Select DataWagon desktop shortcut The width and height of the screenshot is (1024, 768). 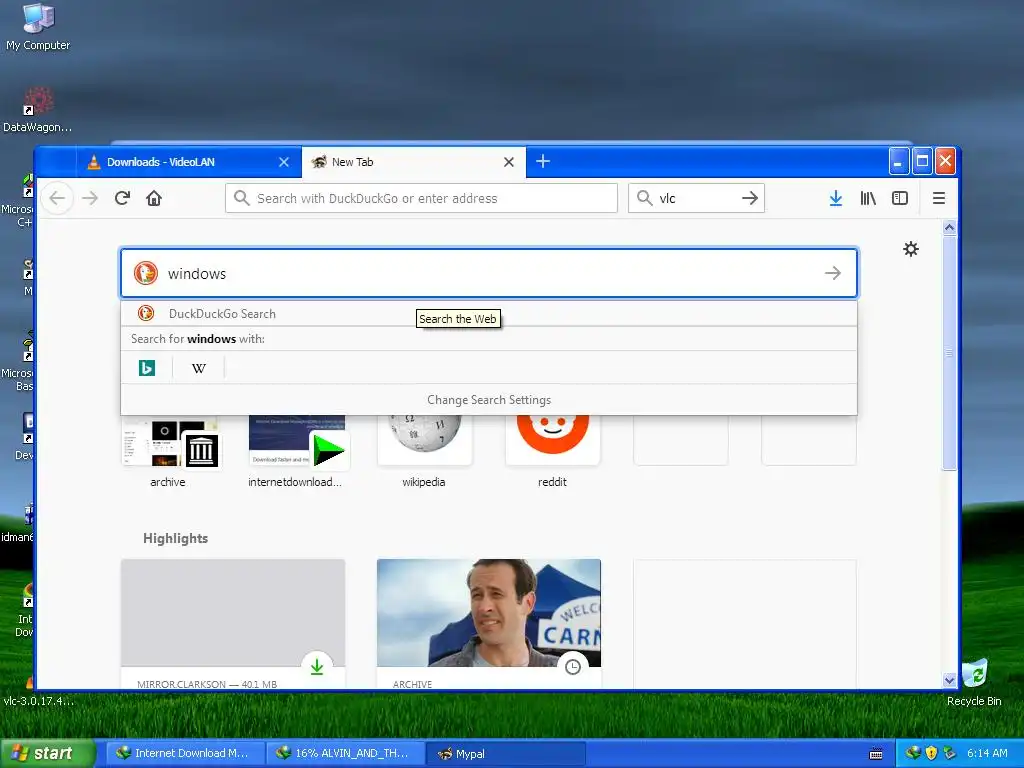pyautogui.click(x=37, y=110)
